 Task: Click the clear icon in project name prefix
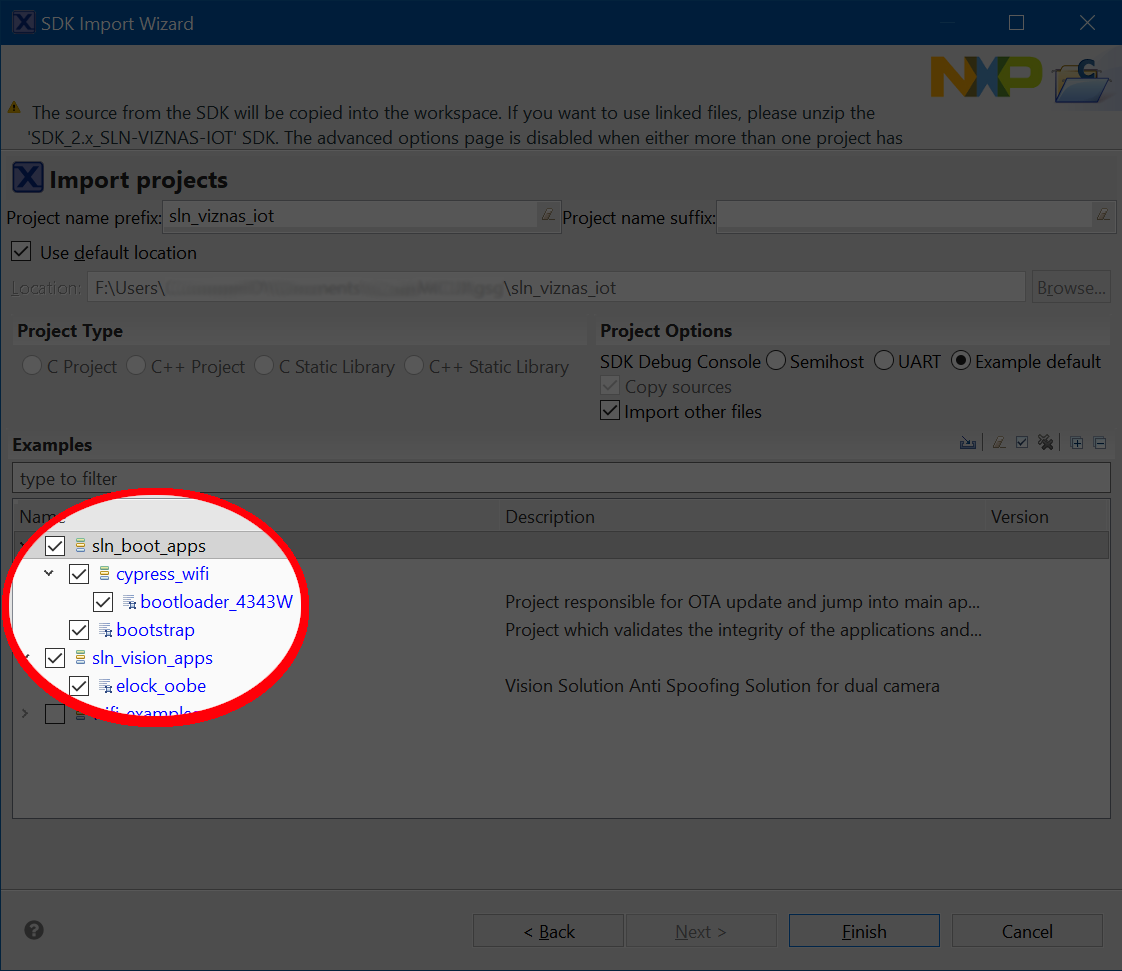click(548, 215)
